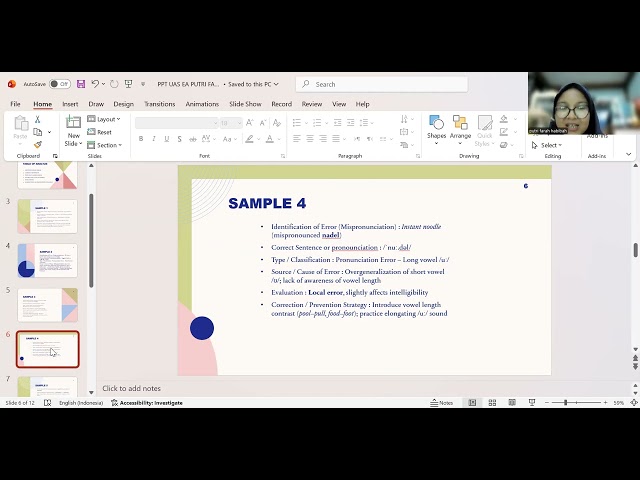
Task: Click the Copy icon
Action: pos(38,132)
